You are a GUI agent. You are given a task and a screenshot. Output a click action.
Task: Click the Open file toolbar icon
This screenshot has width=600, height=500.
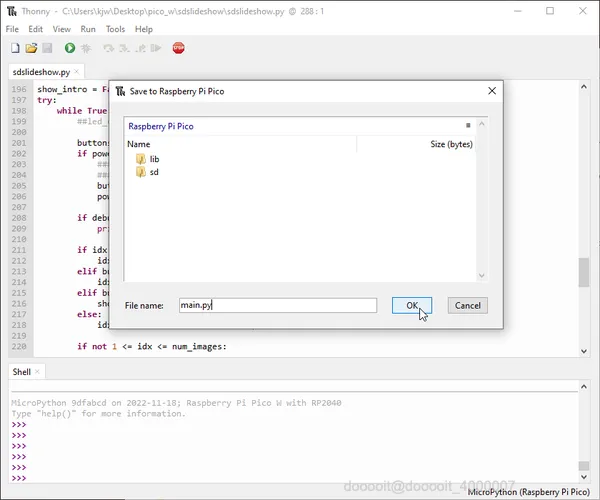(31, 48)
